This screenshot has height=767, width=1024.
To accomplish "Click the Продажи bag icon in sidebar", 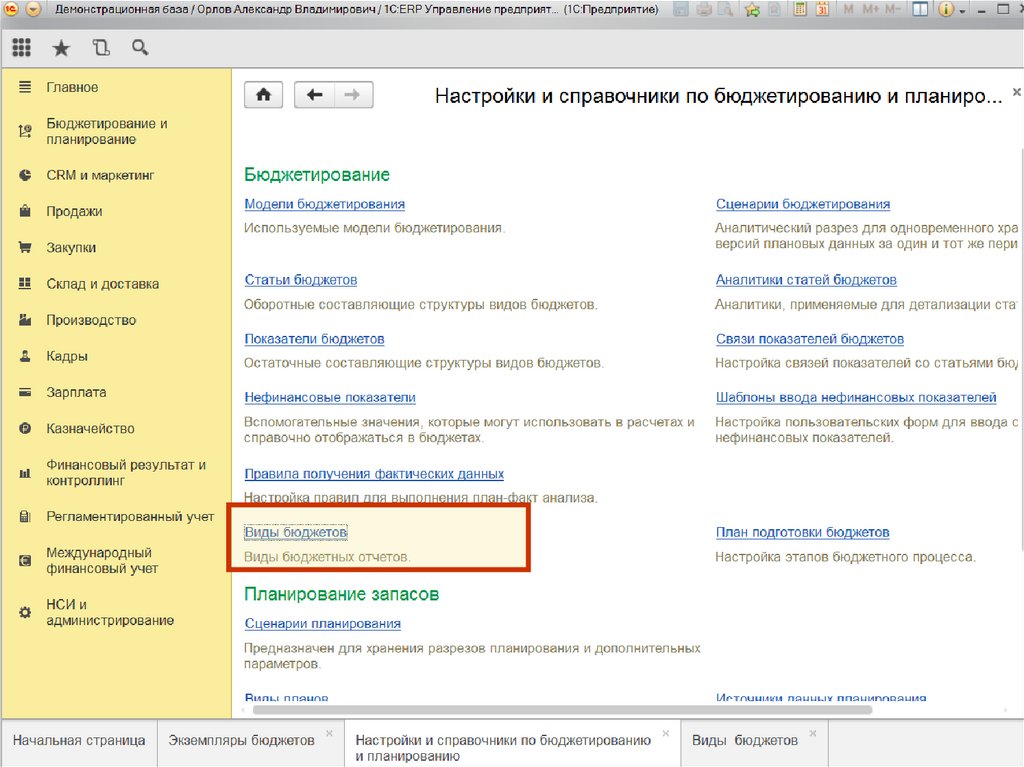I will click(x=25, y=211).
